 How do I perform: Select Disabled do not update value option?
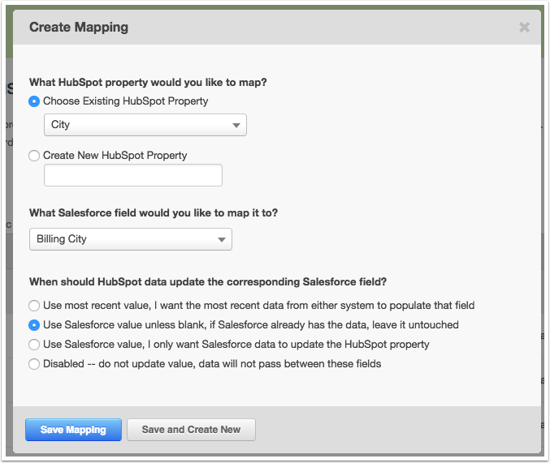point(34,364)
